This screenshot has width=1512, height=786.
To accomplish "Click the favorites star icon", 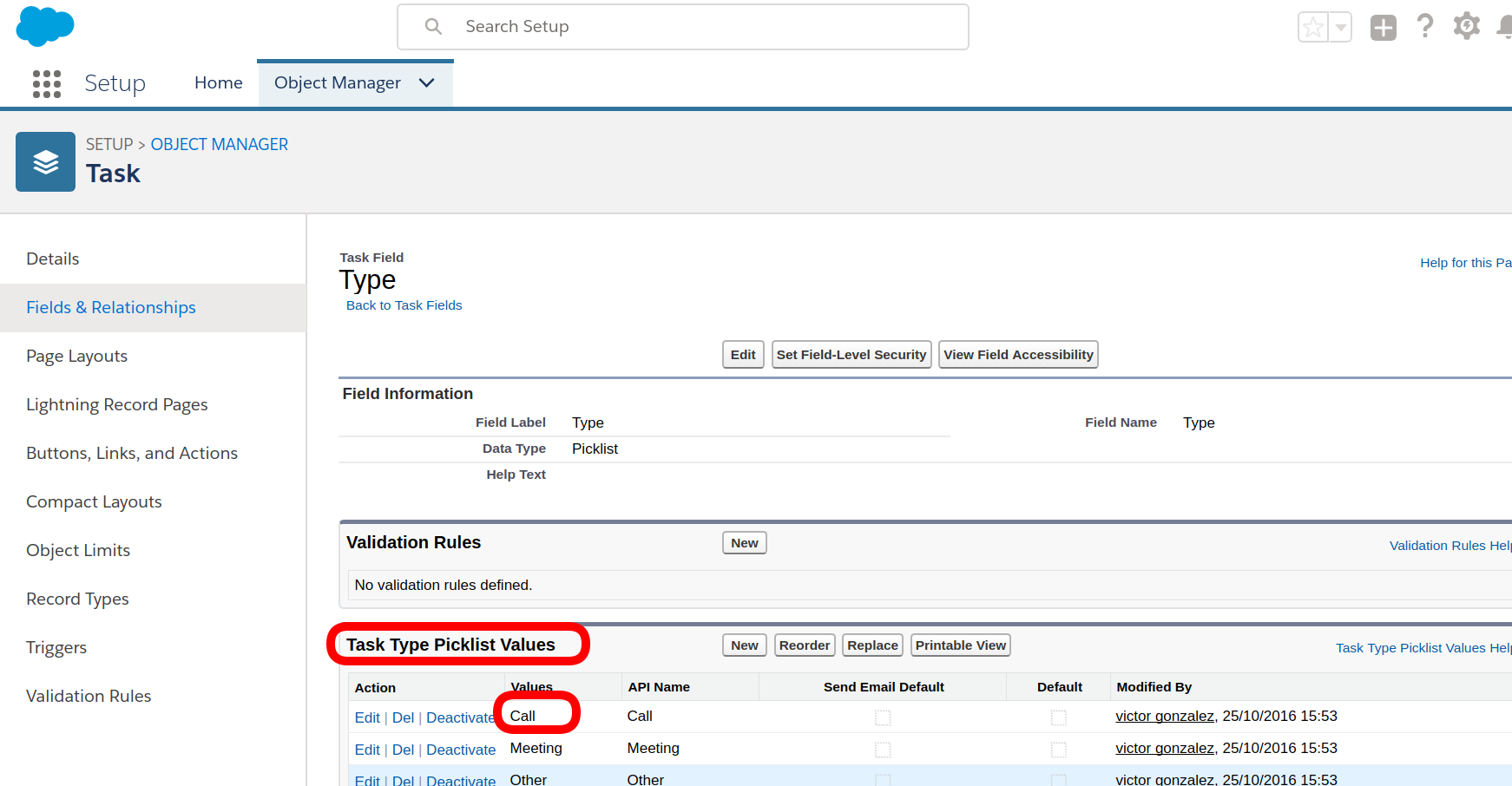I will coord(1313,28).
